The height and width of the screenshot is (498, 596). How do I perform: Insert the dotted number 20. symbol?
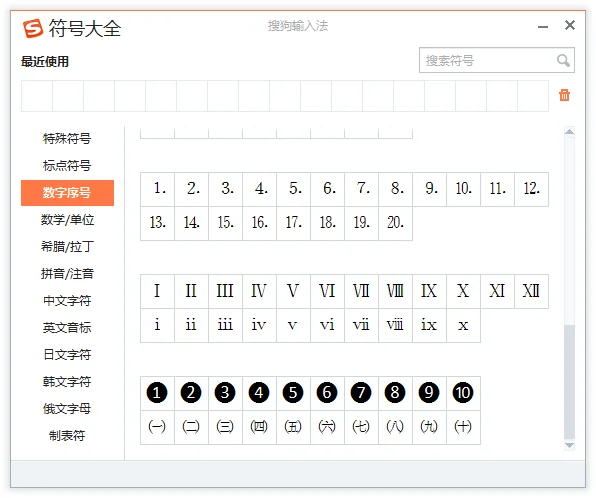point(395,223)
